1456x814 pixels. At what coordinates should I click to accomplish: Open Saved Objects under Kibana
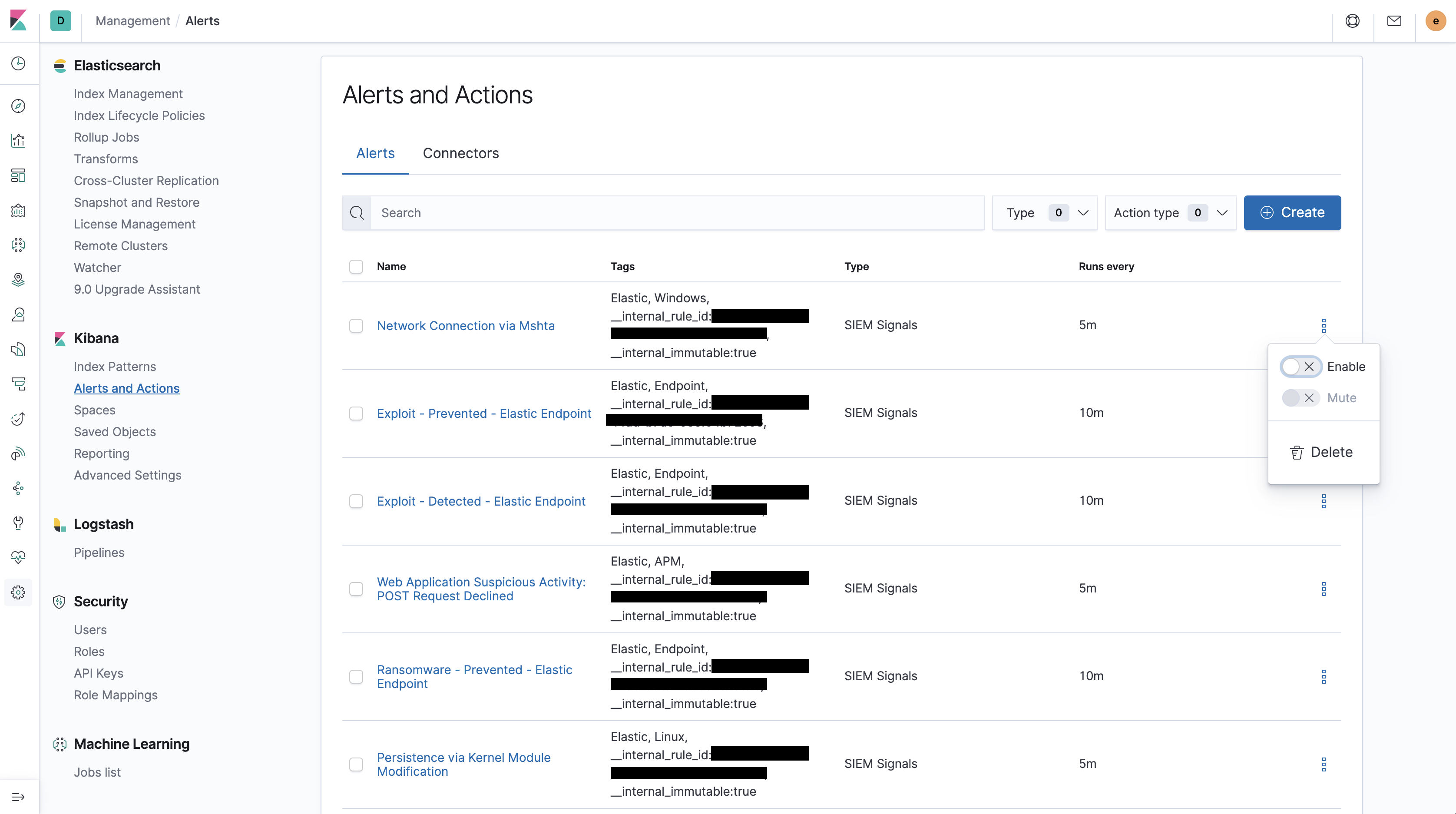[115, 432]
